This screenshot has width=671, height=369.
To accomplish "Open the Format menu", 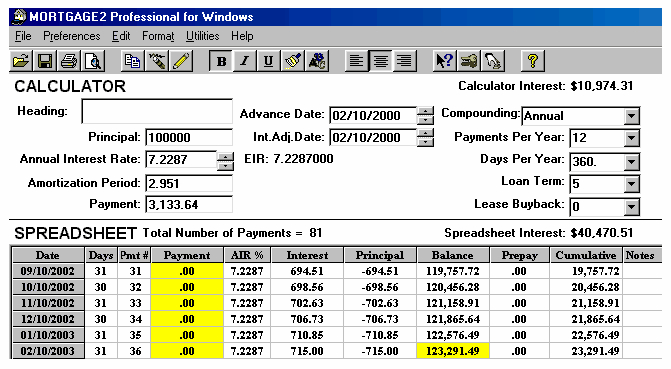I will coord(158,36).
